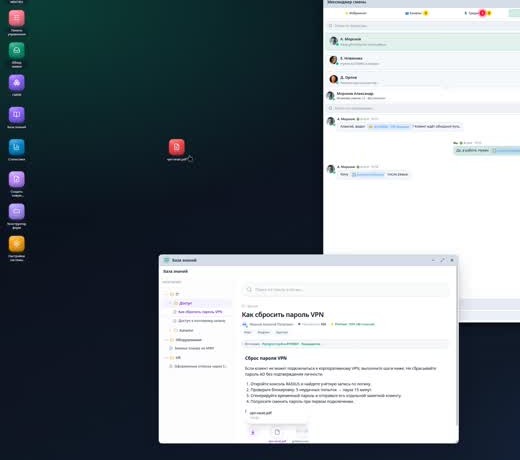Viewport: 520px width, 460px height.
Task: Select the red vpn-reset.pdf file on desktop
Action: [x=177, y=147]
